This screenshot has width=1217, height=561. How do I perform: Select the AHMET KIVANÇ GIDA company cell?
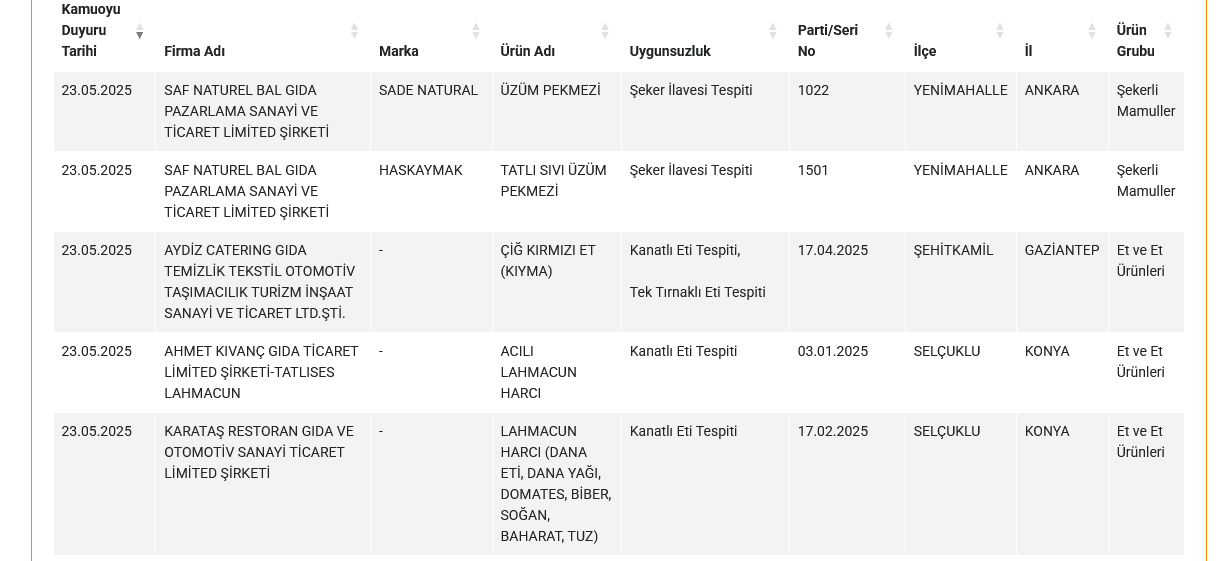coord(261,372)
